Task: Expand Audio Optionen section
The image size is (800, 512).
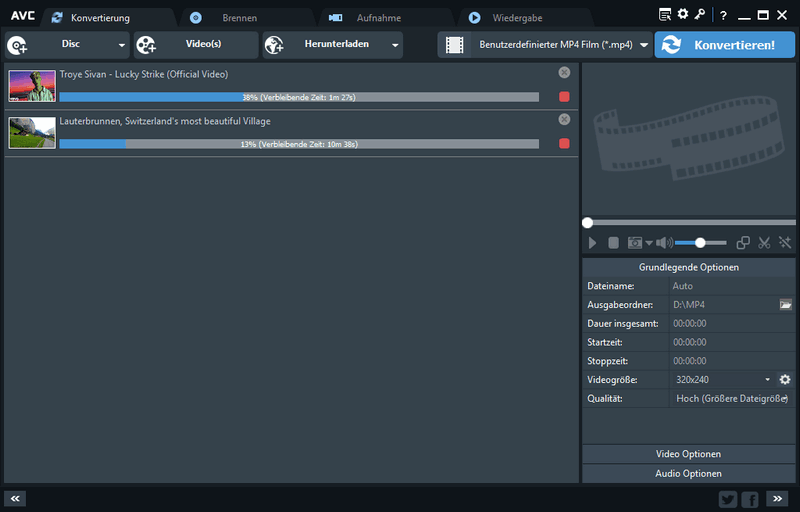Action: click(689, 473)
